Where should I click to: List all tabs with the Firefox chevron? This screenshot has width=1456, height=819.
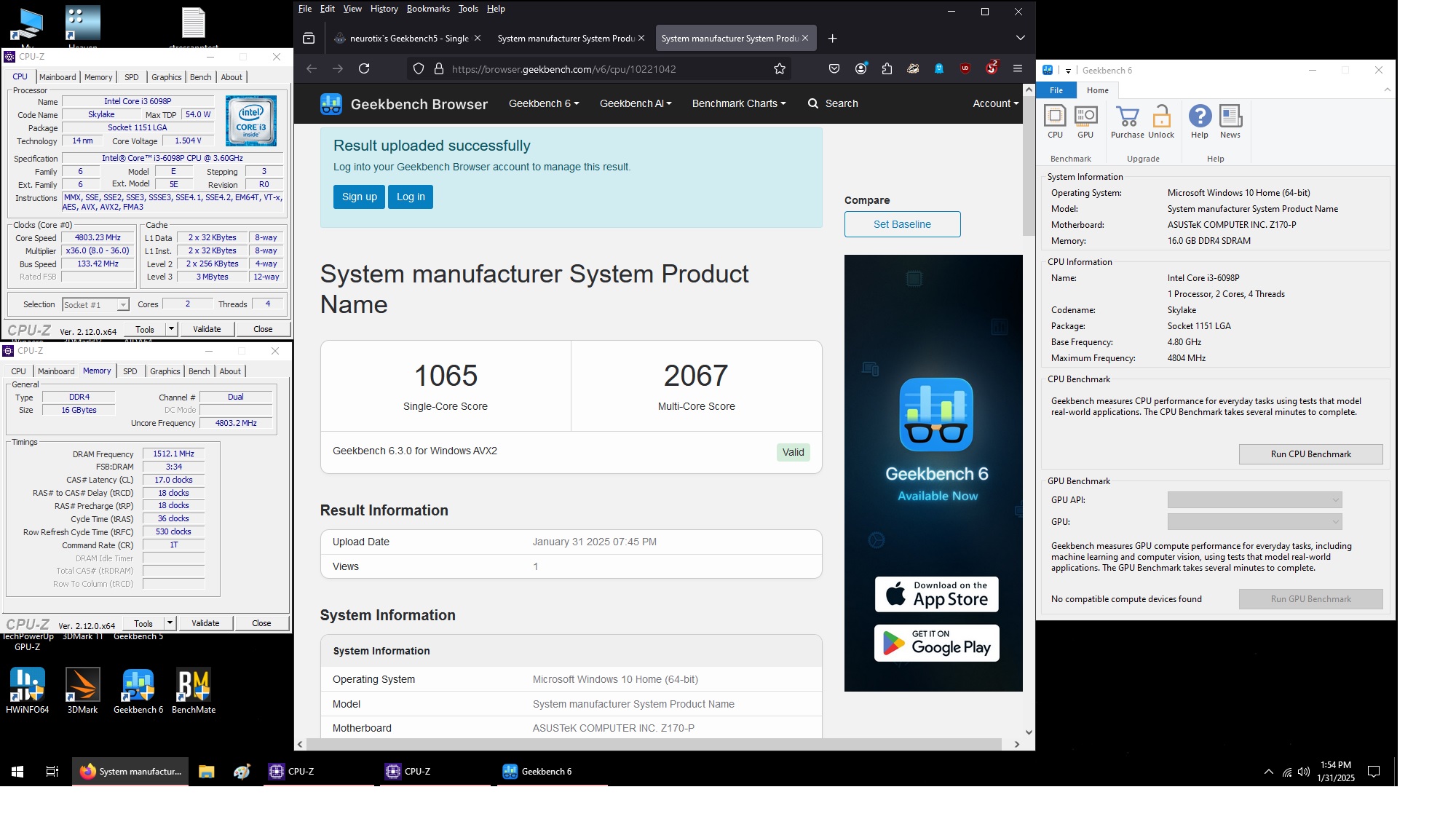(1021, 38)
